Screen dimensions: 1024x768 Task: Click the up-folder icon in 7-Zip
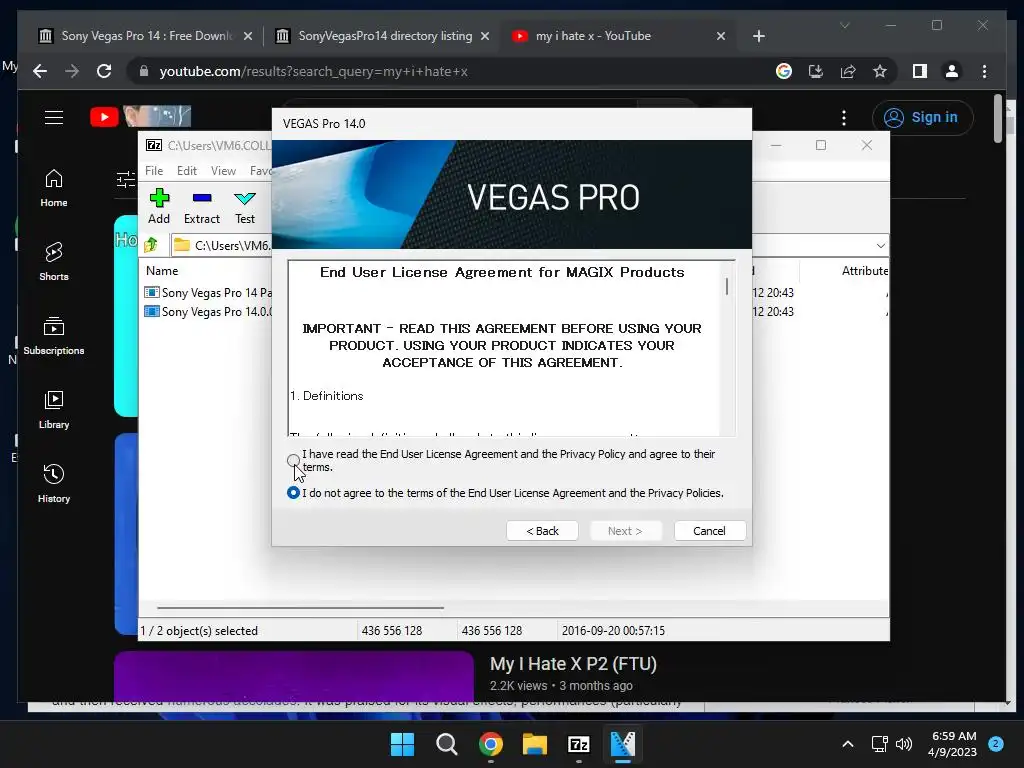click(x=152, y=245)
